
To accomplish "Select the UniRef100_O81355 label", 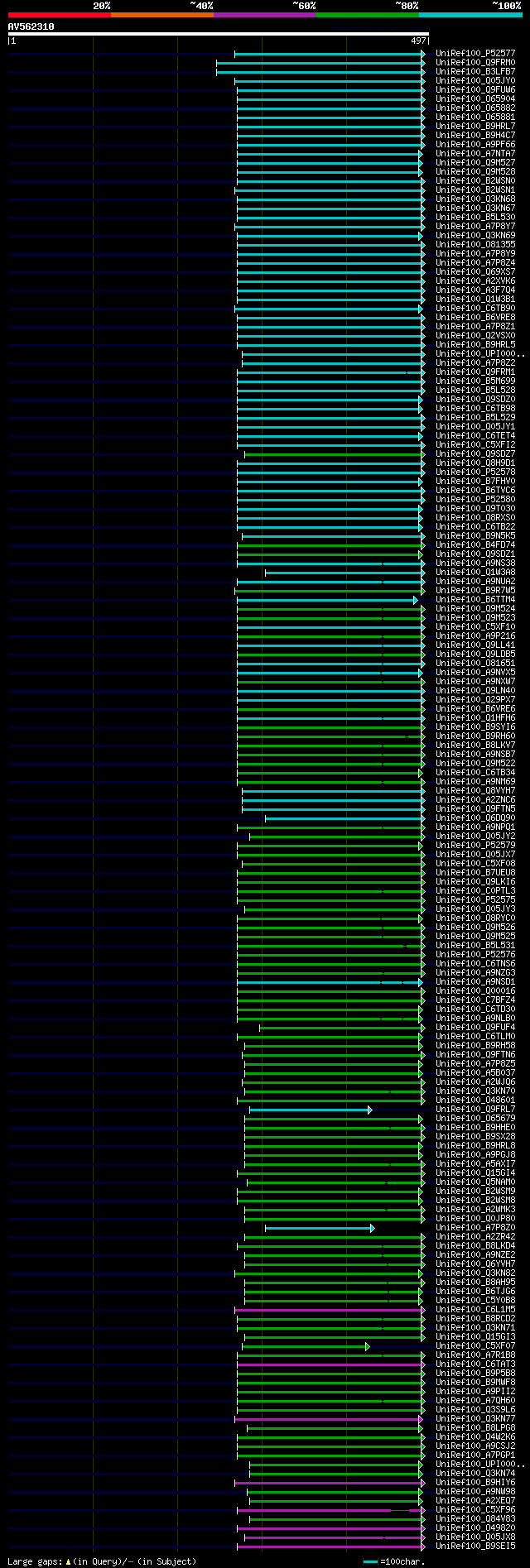I will tap(475, 245).
